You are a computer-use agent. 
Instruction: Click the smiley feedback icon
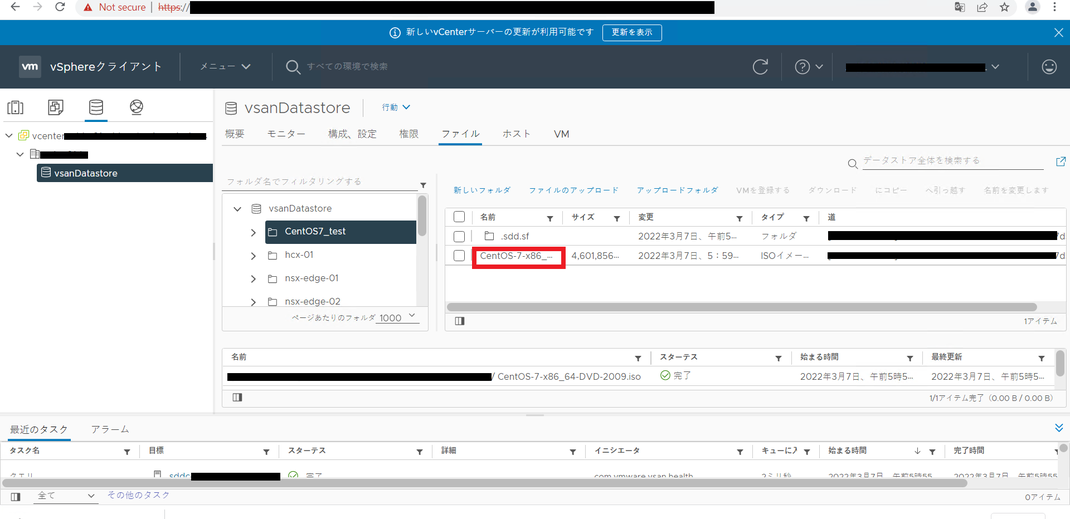[1049, 67]
